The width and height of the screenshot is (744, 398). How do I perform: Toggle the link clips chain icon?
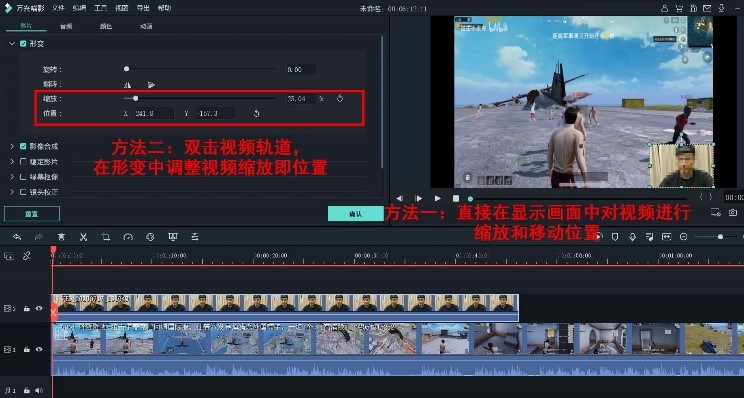pos(27,256)
